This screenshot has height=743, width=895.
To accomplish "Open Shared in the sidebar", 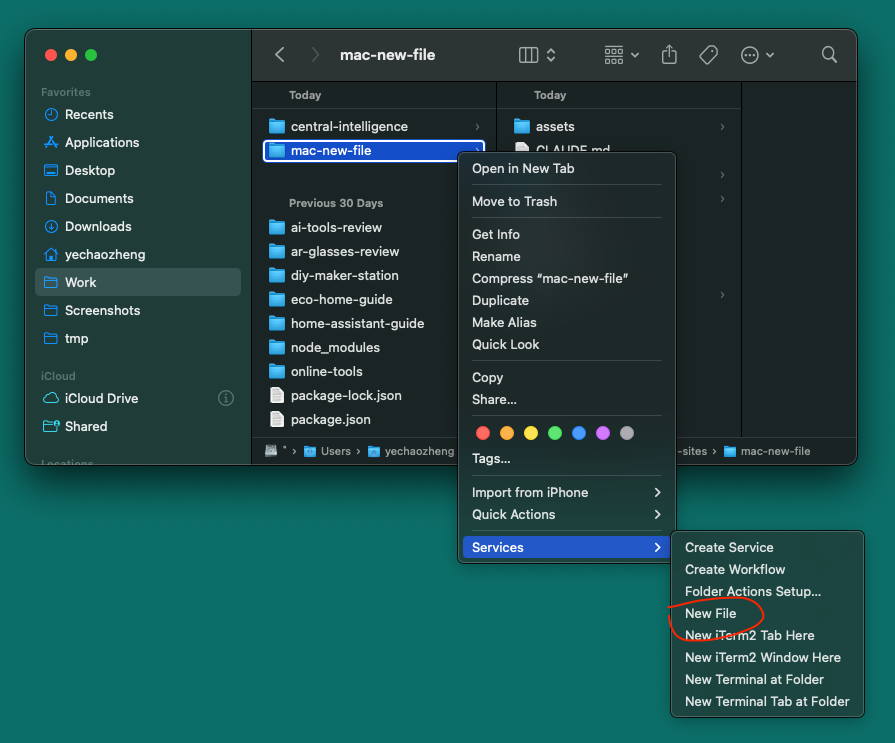I will 138,426.
